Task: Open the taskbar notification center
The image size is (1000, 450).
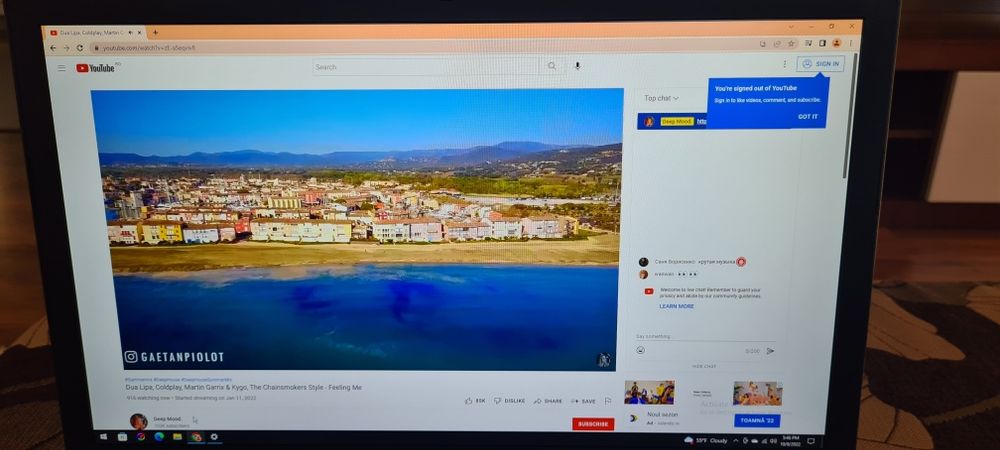Action: pos(811,440)
